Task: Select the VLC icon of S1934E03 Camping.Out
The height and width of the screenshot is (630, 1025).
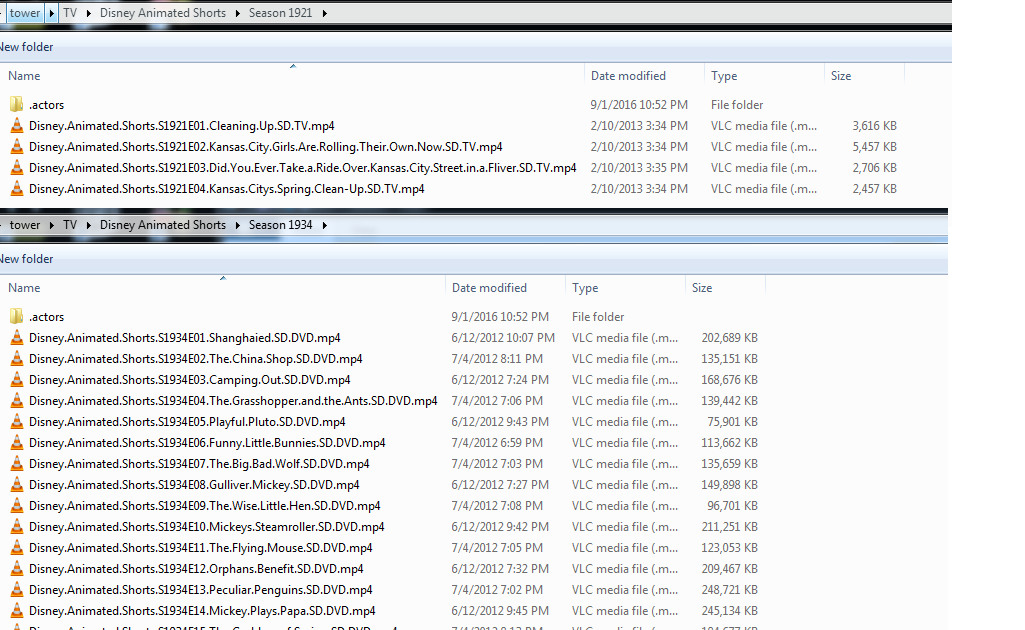Action: (17, 379)
